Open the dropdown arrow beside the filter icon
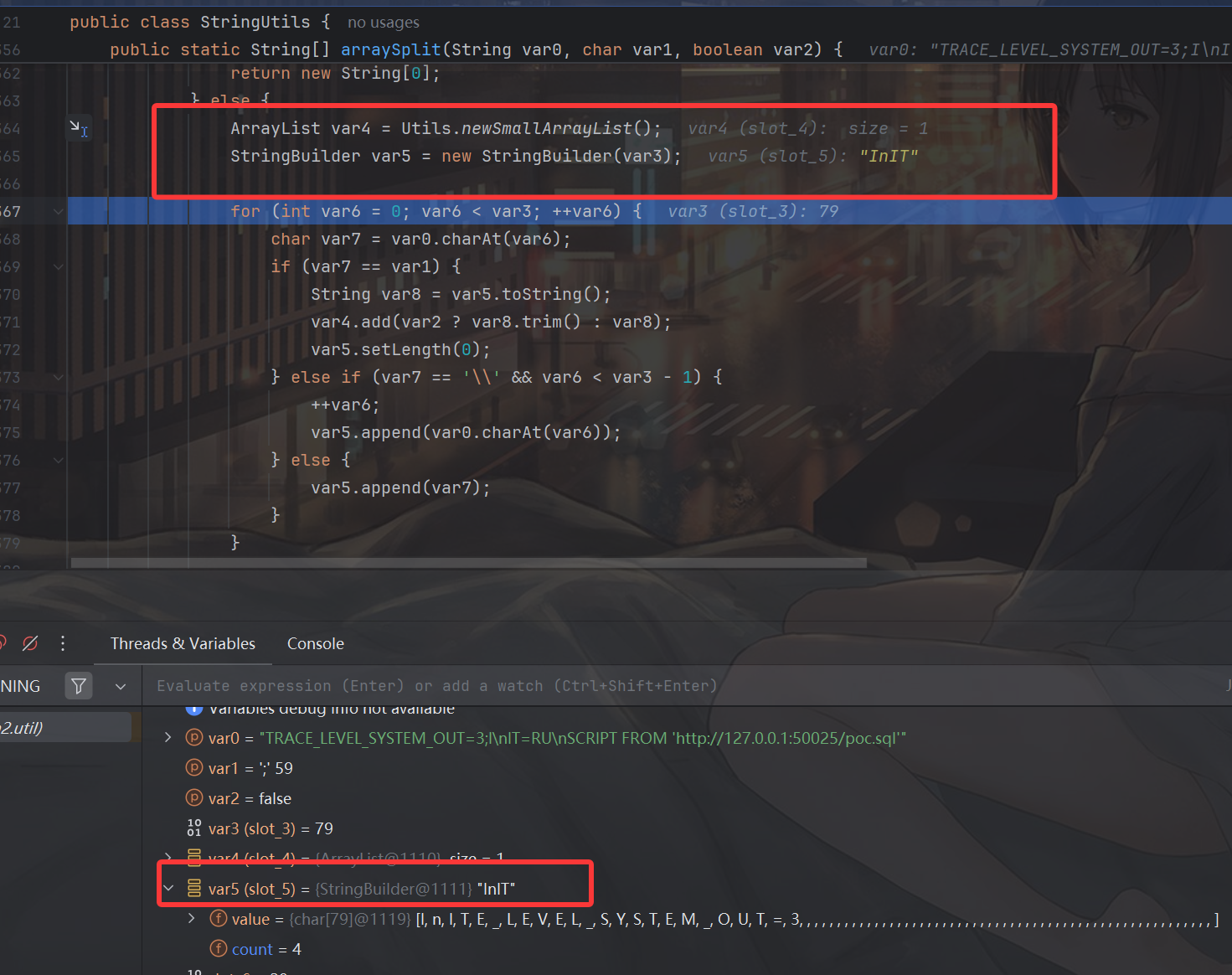This screenshot has width=1232, height=975. (x=121, y=686)
